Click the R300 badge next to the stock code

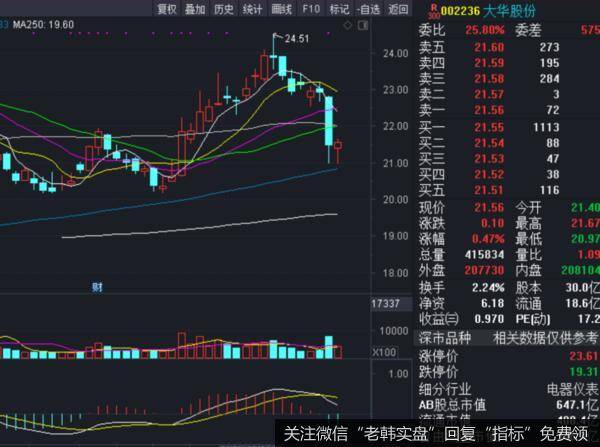click(434, 11)
